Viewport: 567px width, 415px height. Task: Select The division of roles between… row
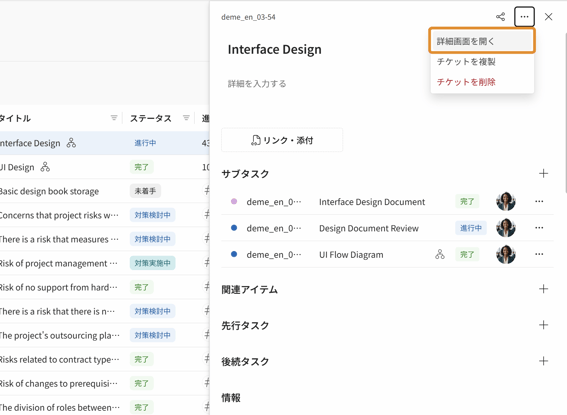60,407
